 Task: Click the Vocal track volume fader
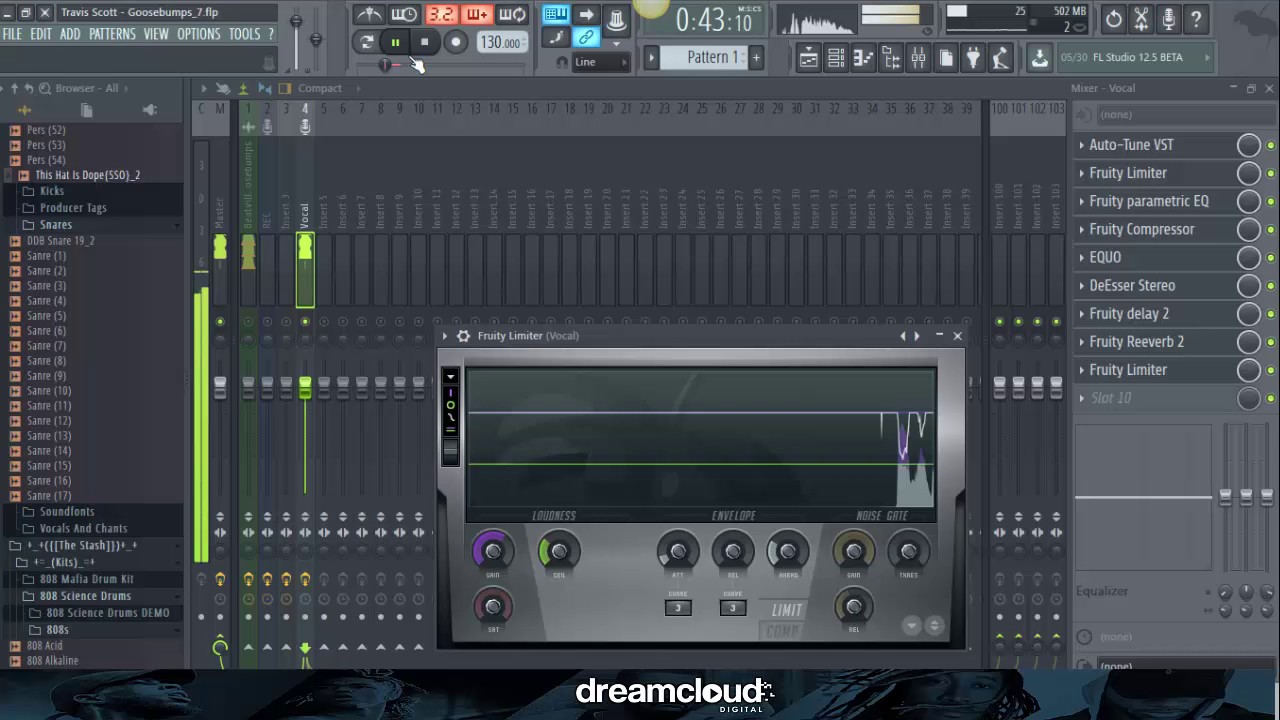305,387
